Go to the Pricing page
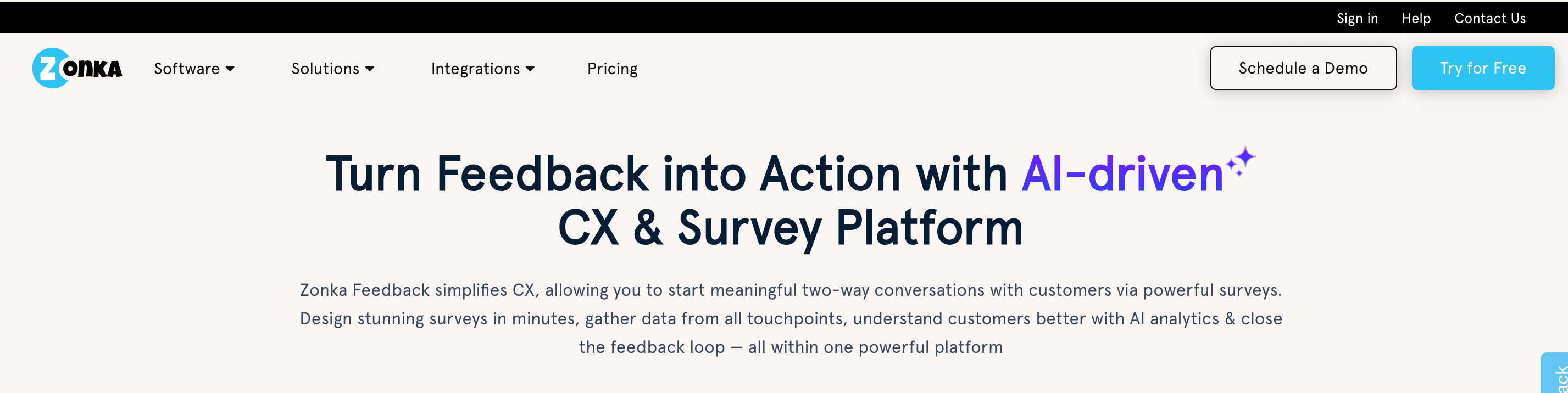The height and width of the screenshot is (393, 1568). pyautogui.click(x=613, y=69)
